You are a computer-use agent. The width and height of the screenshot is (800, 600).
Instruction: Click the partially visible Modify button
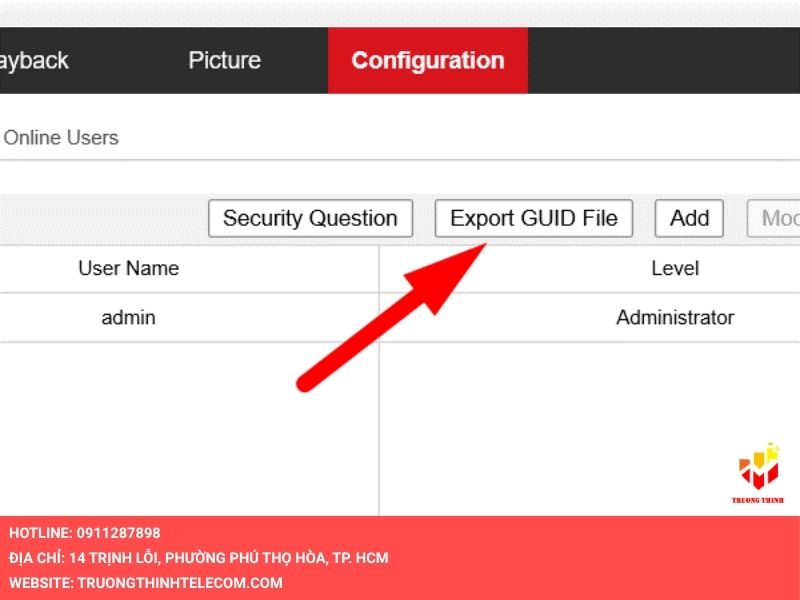pos(774,218)
